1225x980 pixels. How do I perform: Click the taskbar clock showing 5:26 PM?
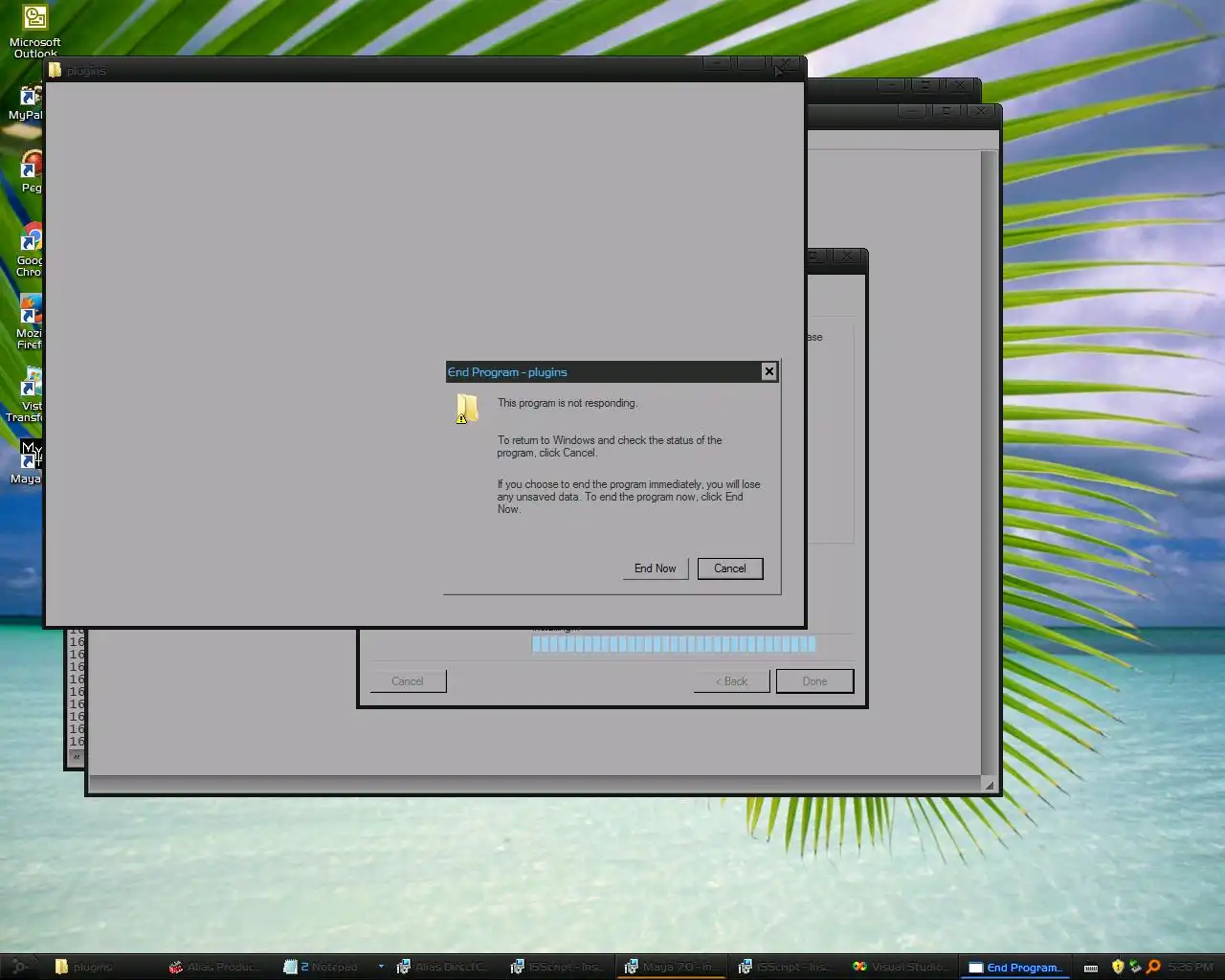[1191, 967]
